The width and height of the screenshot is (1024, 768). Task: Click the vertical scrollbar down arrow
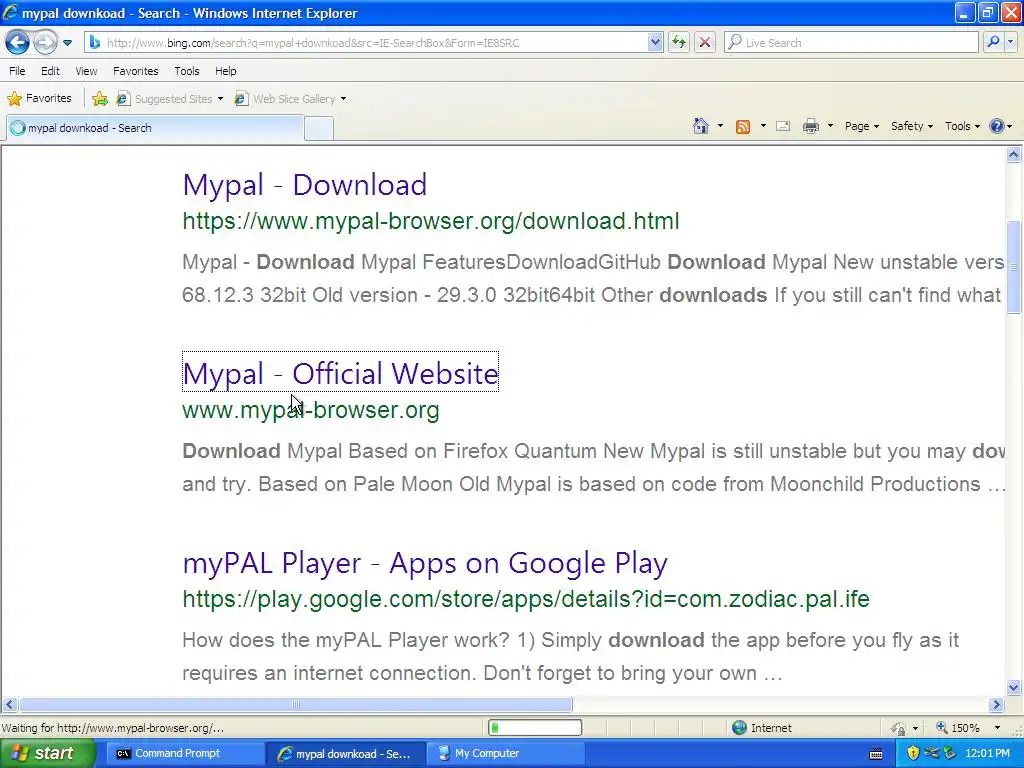tap(1014, 687)
